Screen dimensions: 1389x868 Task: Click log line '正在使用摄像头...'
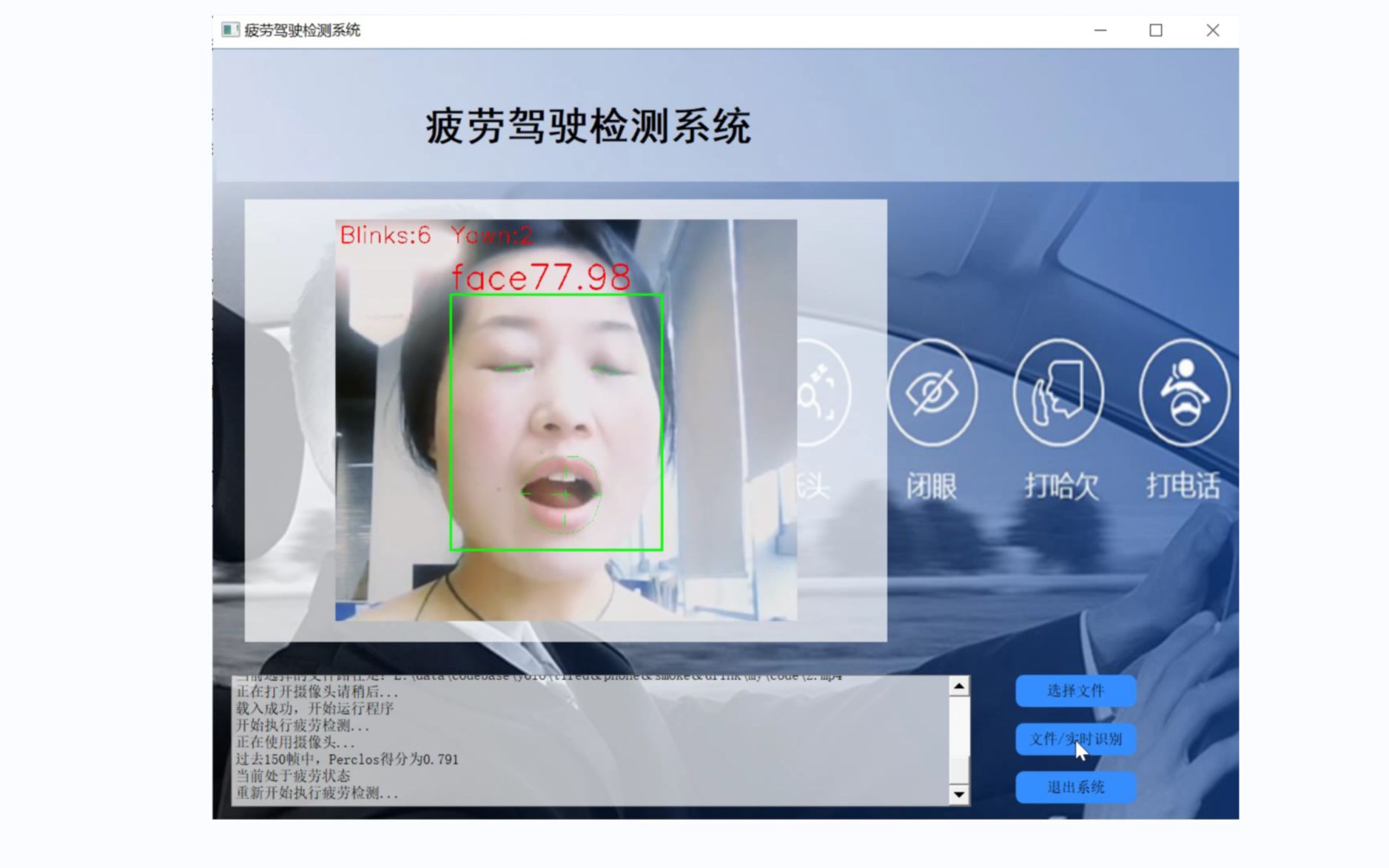[x=295, y=742]
